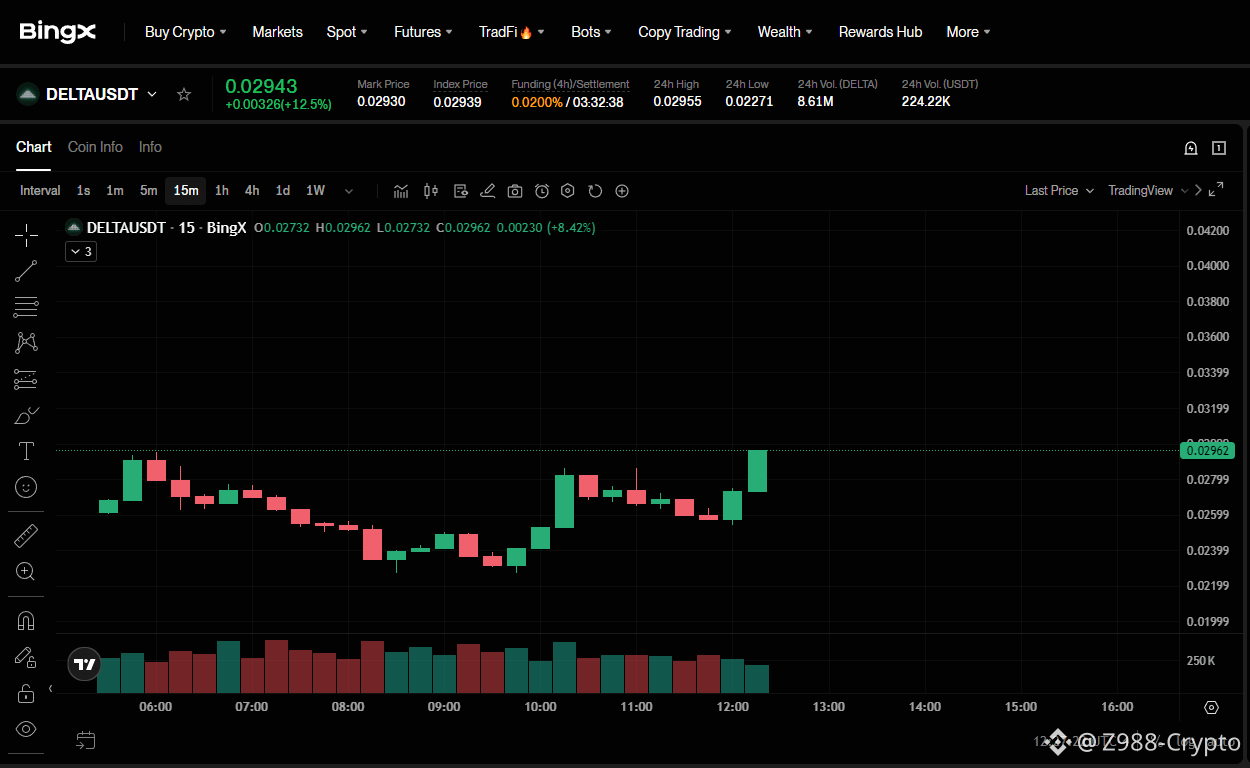Select the XABCD pattern tool
The width and height of the screenshot is (1250, 768).
coord(26,343)
